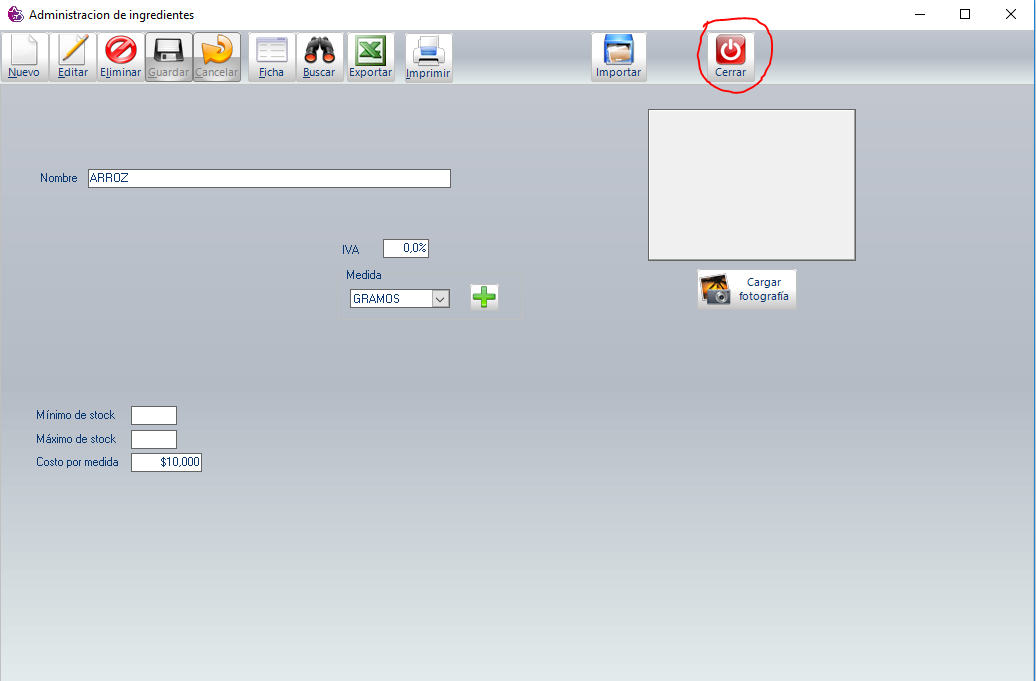Screen dimensions: 1036x681
Task: Click the Nombre field containing ARROZ
Action: click(269, 178)
